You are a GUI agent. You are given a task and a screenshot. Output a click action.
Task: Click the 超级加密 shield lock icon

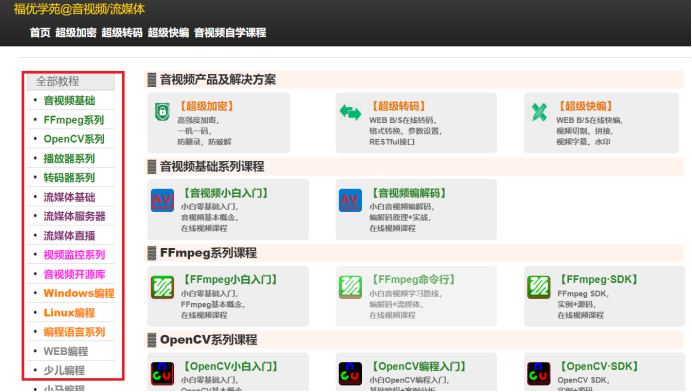tap(162, 112)
